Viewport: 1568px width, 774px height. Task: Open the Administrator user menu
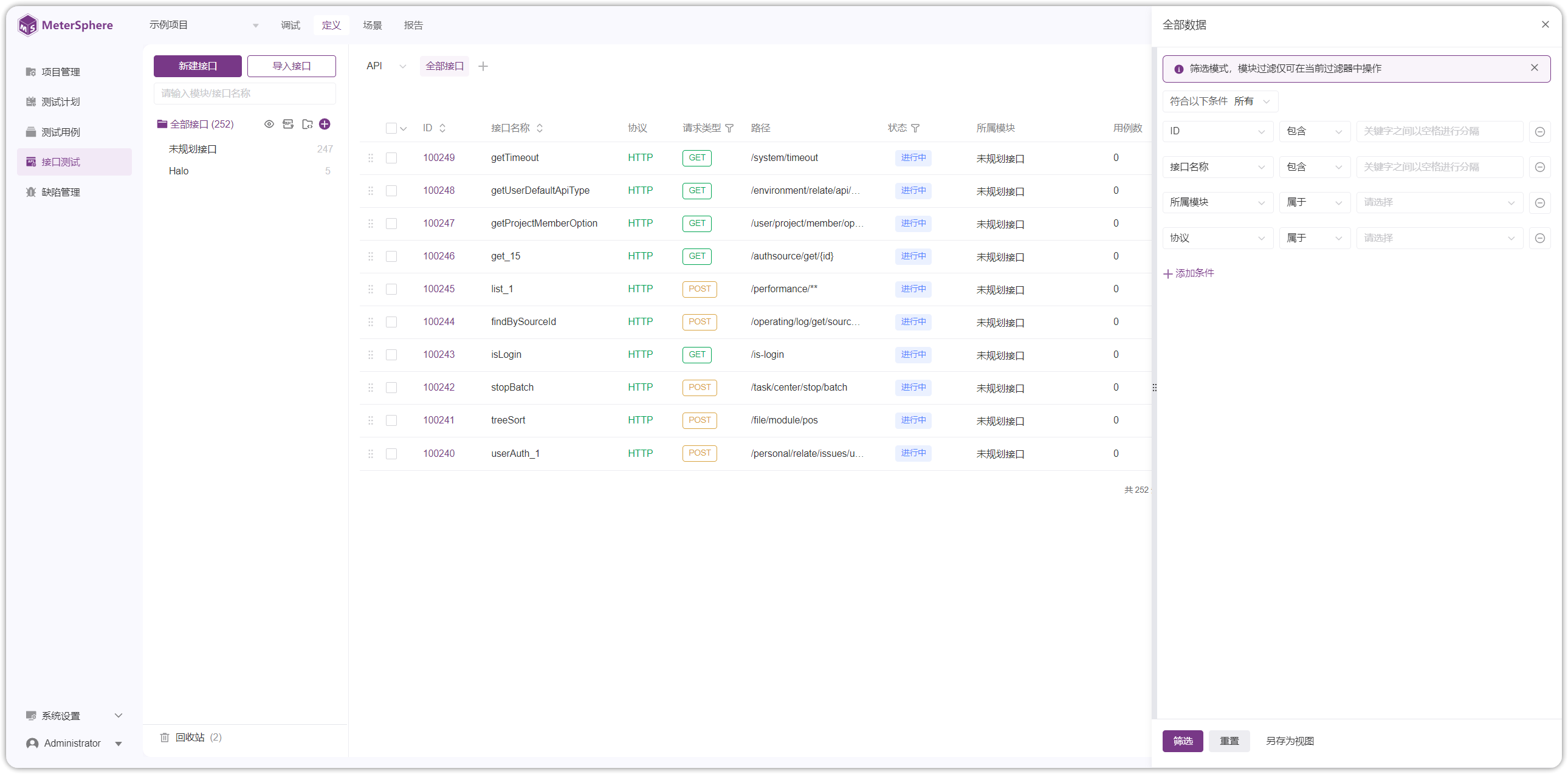tap(74, 744)
